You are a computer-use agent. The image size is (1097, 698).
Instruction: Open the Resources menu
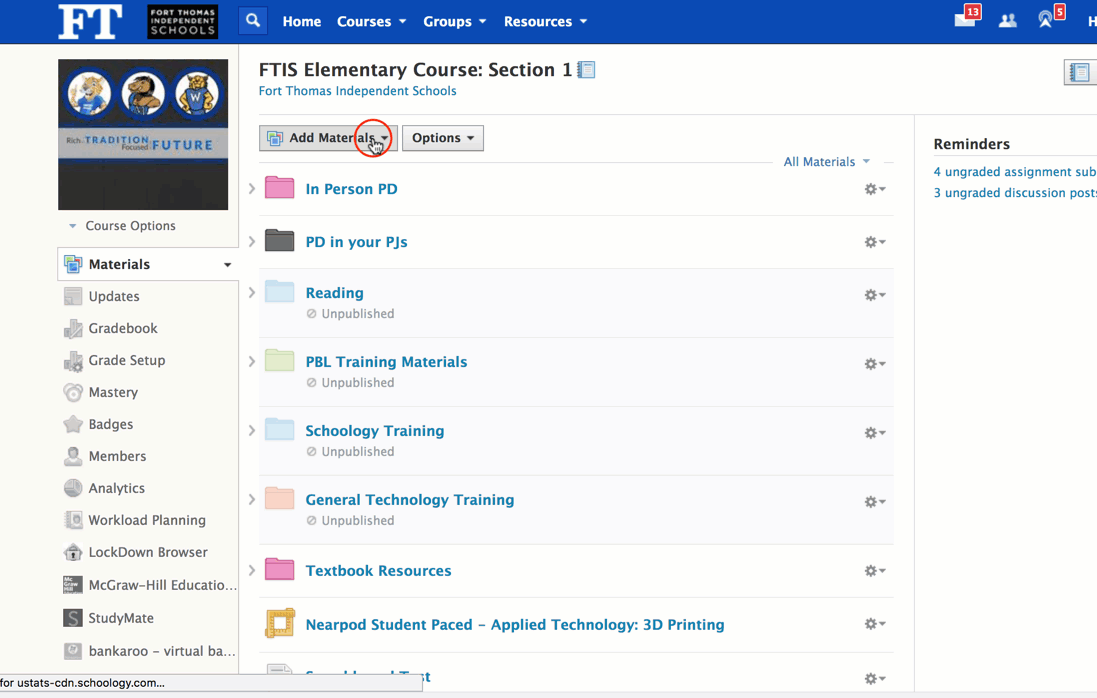pos(545,22)
